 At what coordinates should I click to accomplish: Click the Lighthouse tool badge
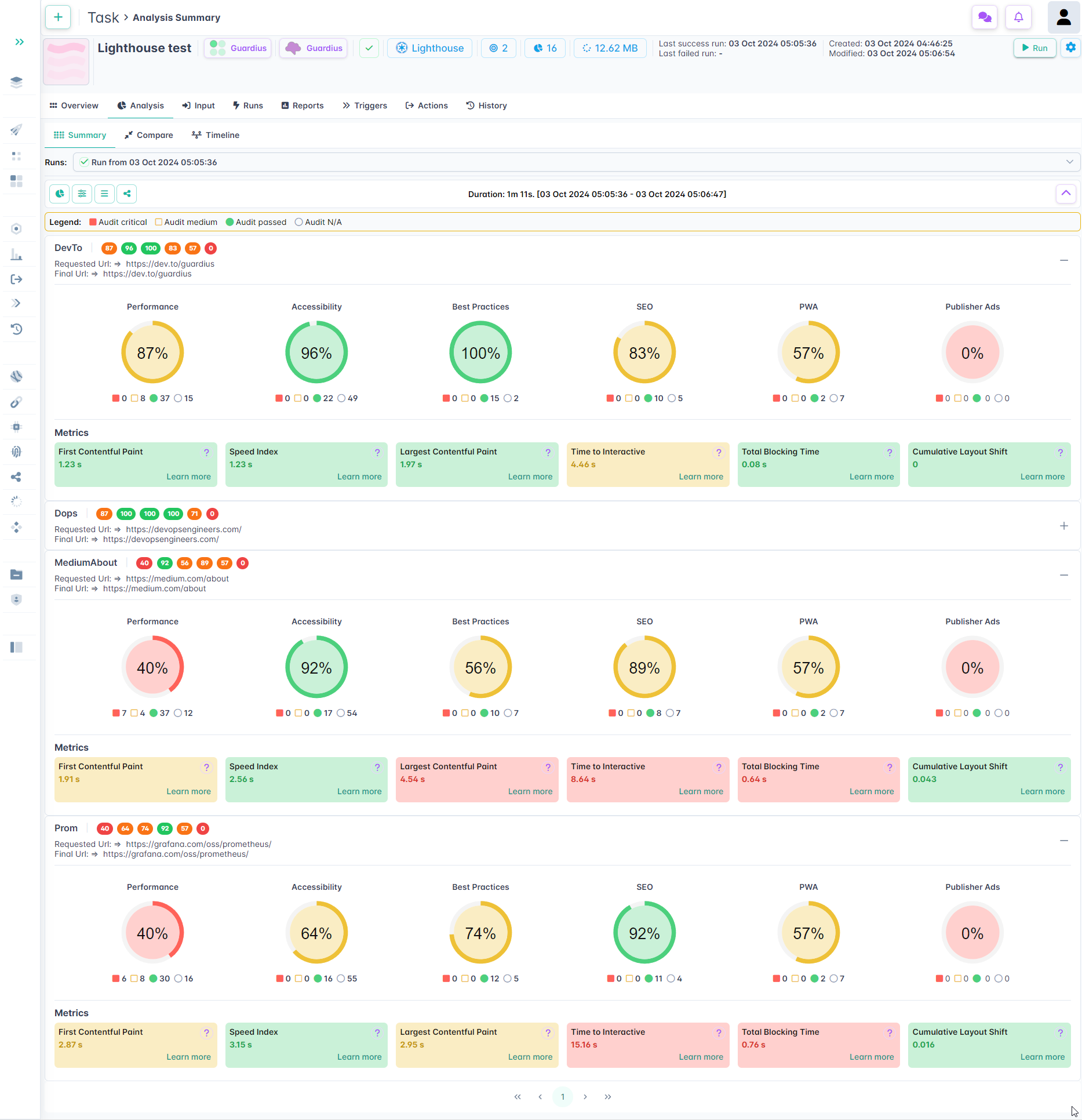(429, 48)
